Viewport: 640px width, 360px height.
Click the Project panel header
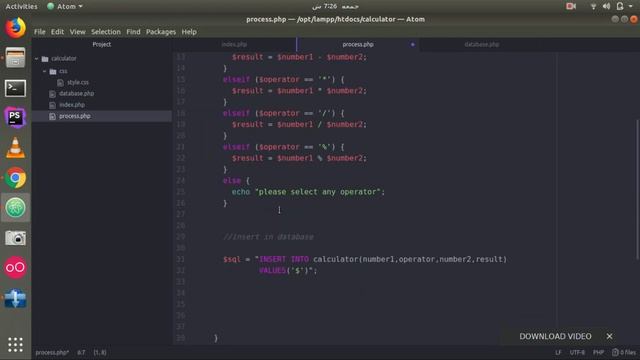click(102, 44)
